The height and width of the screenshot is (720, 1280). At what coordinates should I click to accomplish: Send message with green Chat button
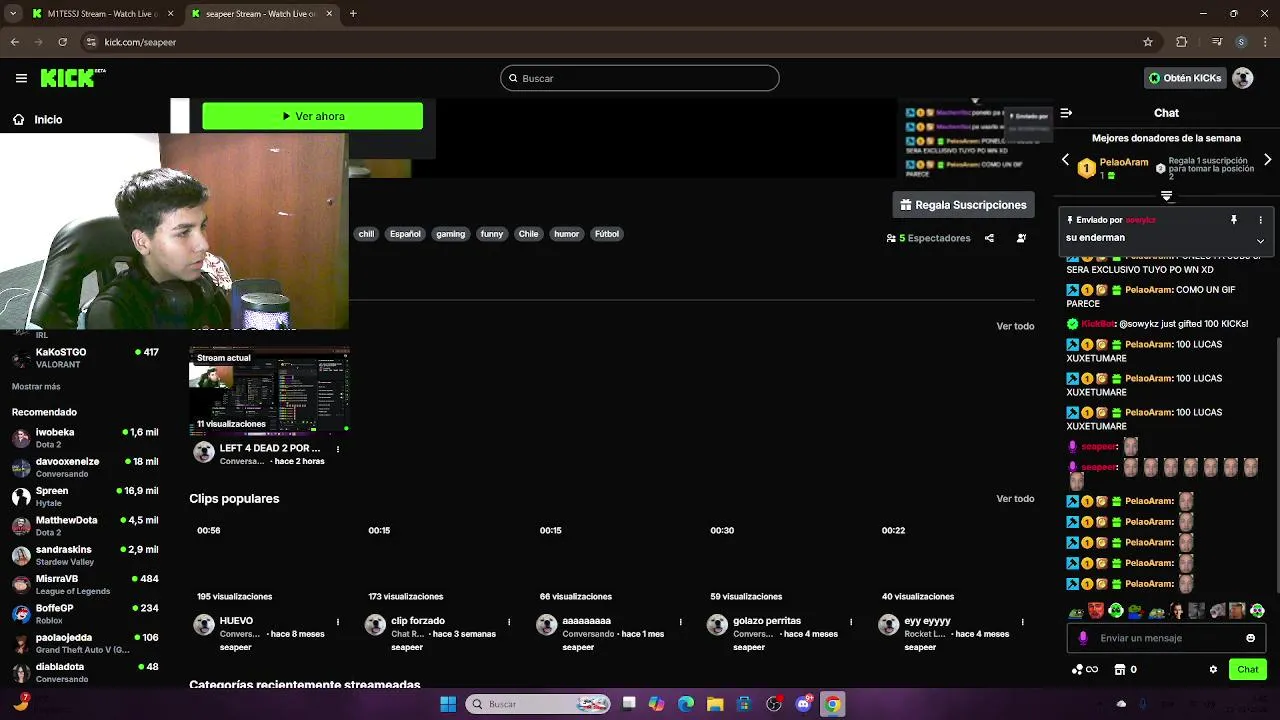pyautogui.click(x=1248, y=669)
